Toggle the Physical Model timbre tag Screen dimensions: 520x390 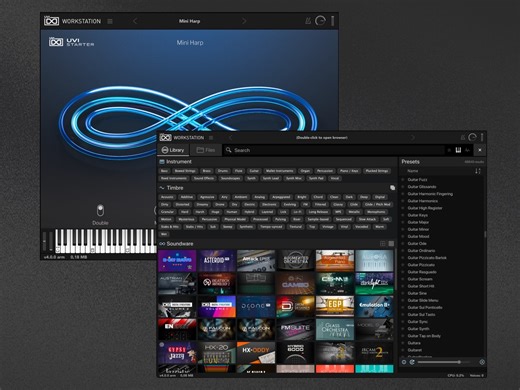click(235, 219)
